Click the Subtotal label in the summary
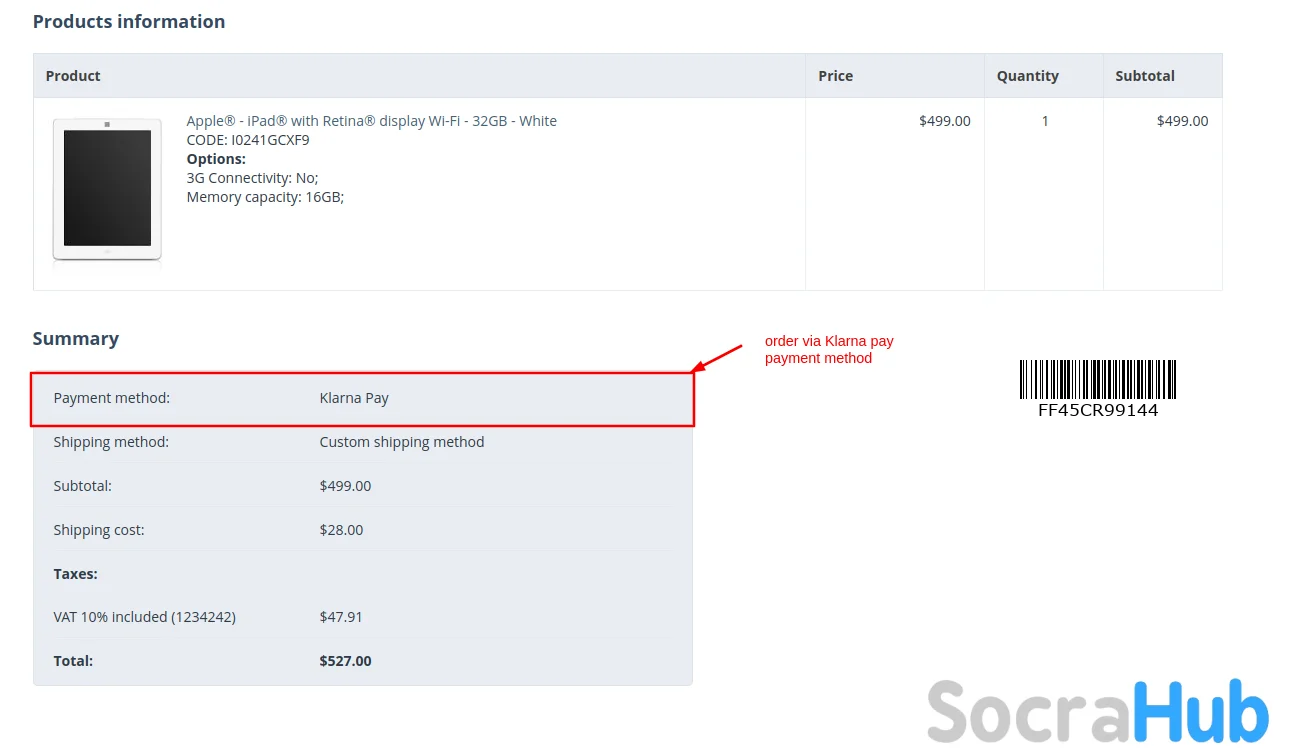The image size is (1293, 748). 82,486
